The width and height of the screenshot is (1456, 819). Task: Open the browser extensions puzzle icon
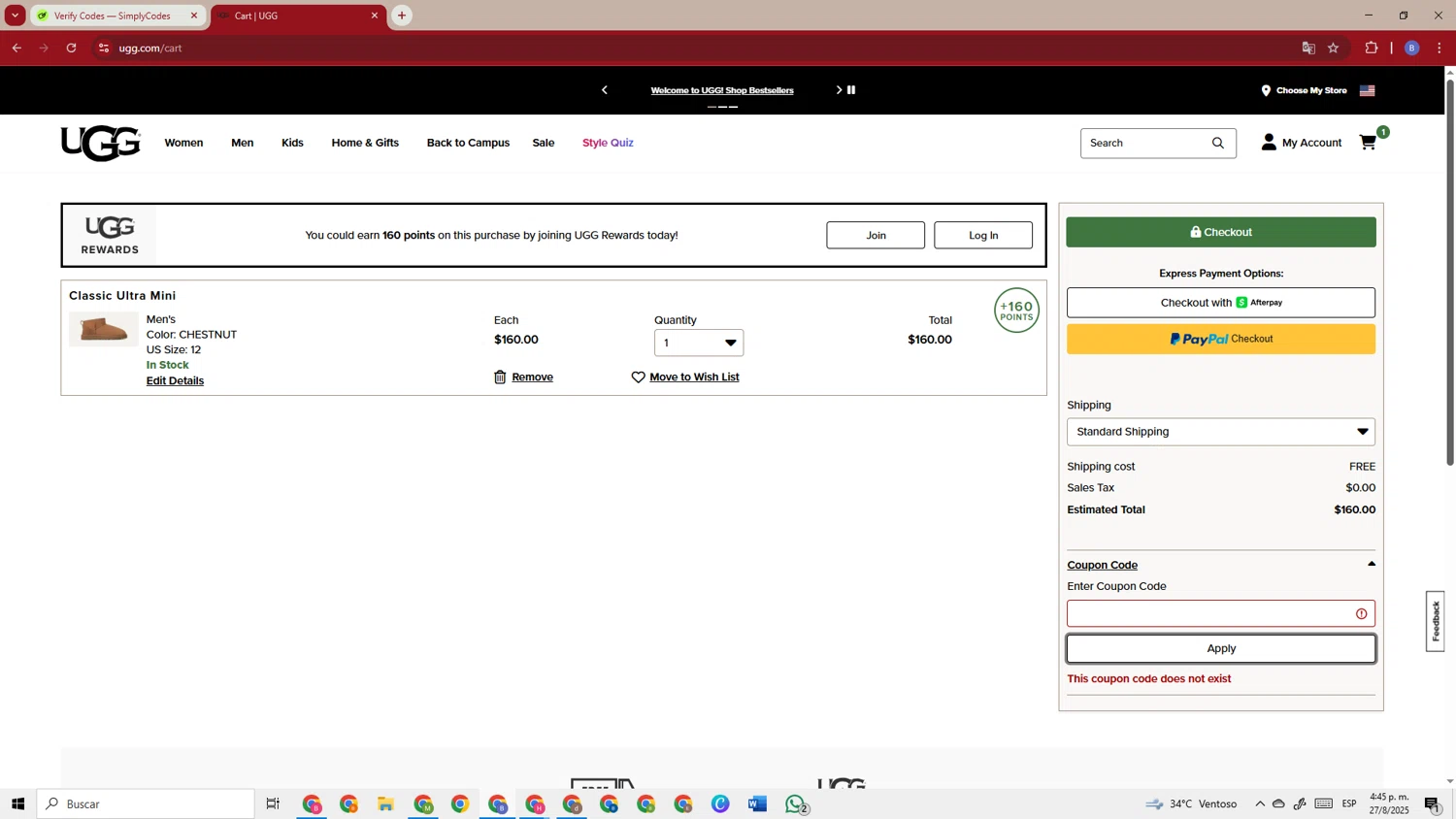1372,48
